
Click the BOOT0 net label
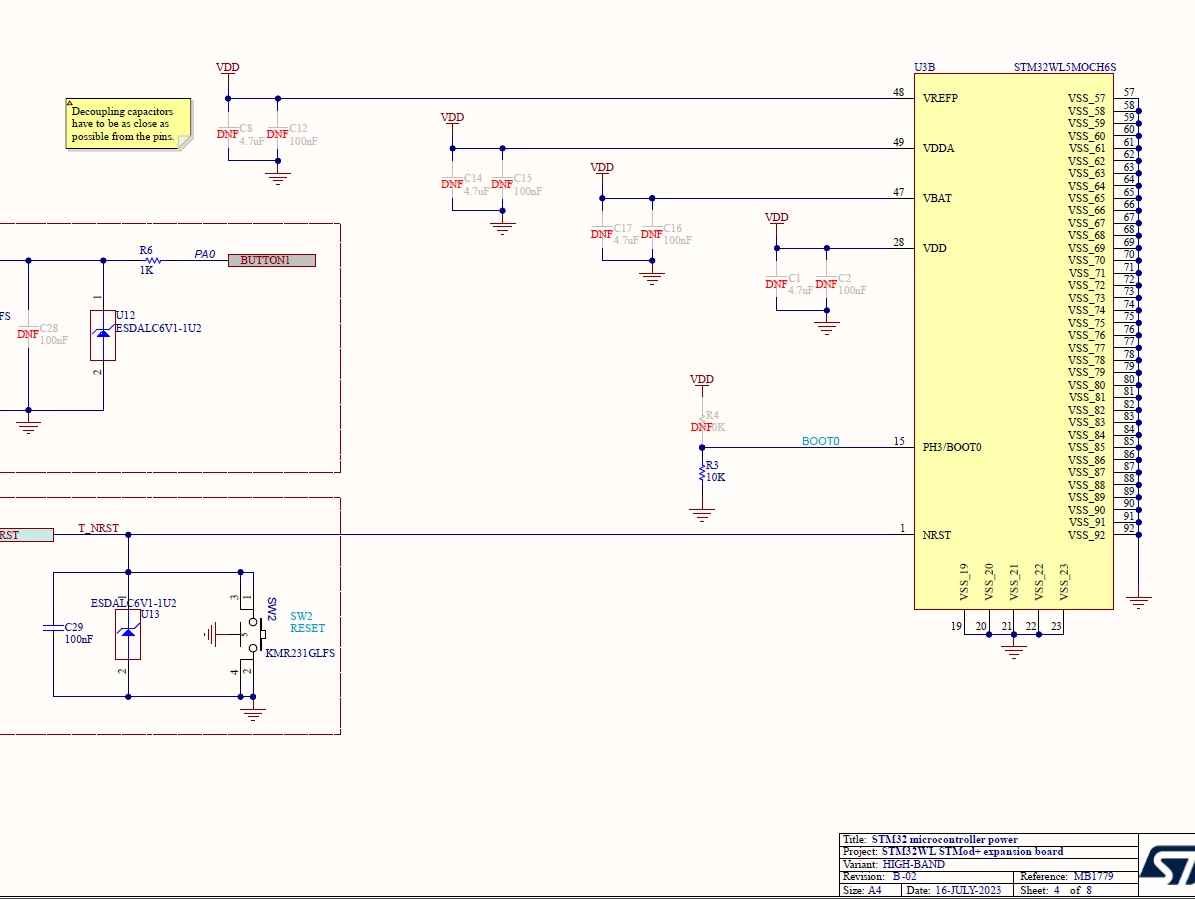pyautogui.click(x=820, y=441)
